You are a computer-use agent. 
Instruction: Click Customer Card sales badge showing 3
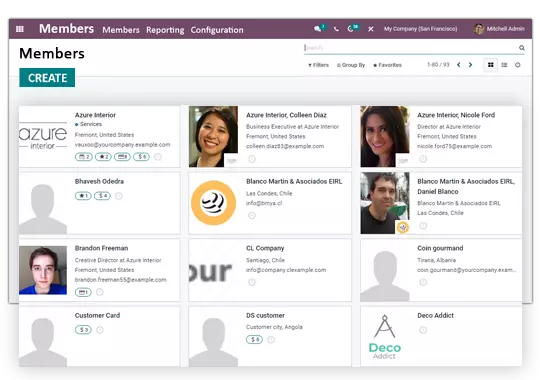(x=83, y=330)
